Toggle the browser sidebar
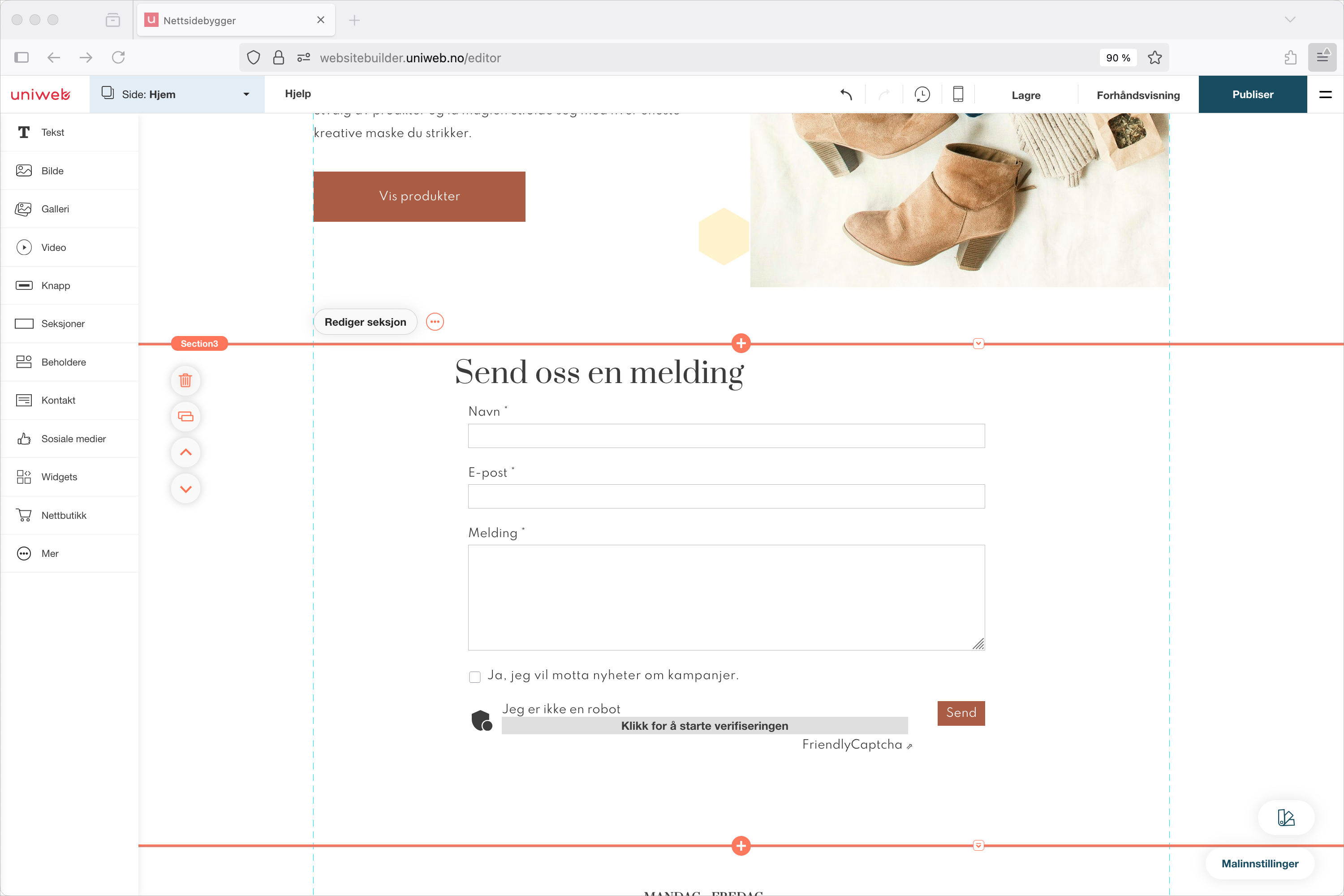Image resolution: width=1344 pixels, height=896 pixels. 22,57
